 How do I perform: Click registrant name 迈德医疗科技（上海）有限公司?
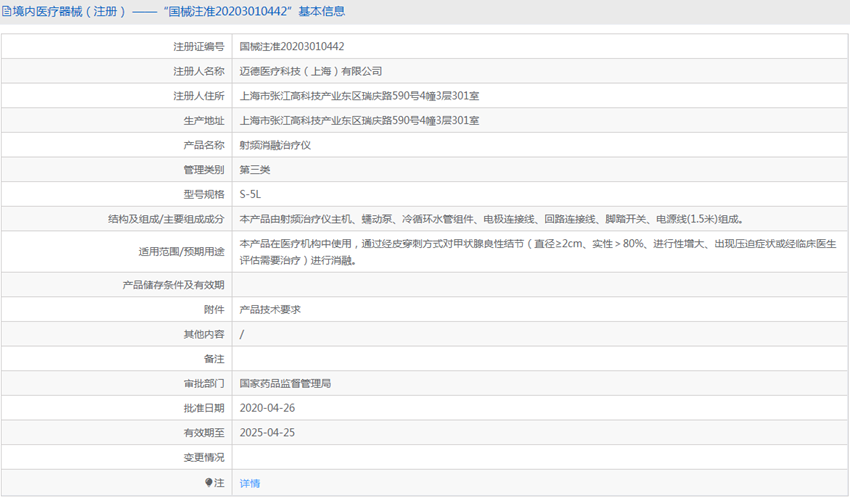pyautogui.click(x=311, y=71)
